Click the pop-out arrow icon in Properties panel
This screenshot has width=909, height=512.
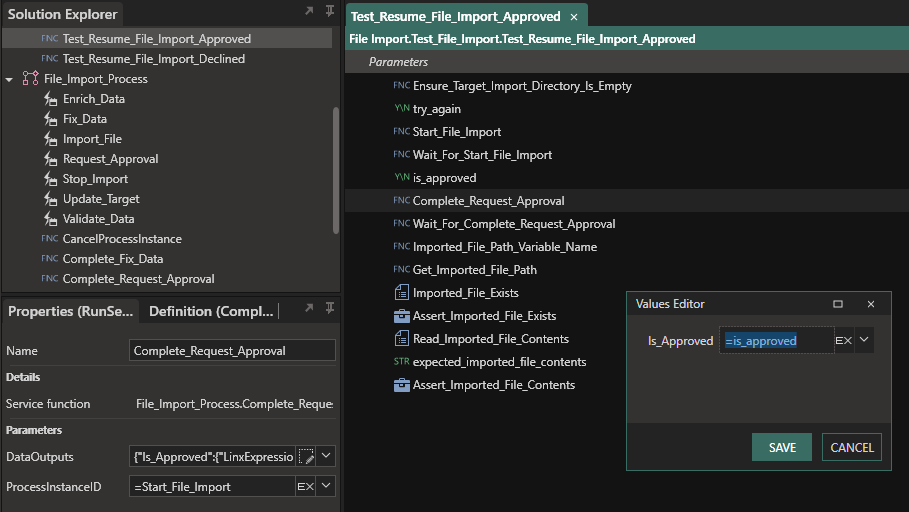coord(309,308)
